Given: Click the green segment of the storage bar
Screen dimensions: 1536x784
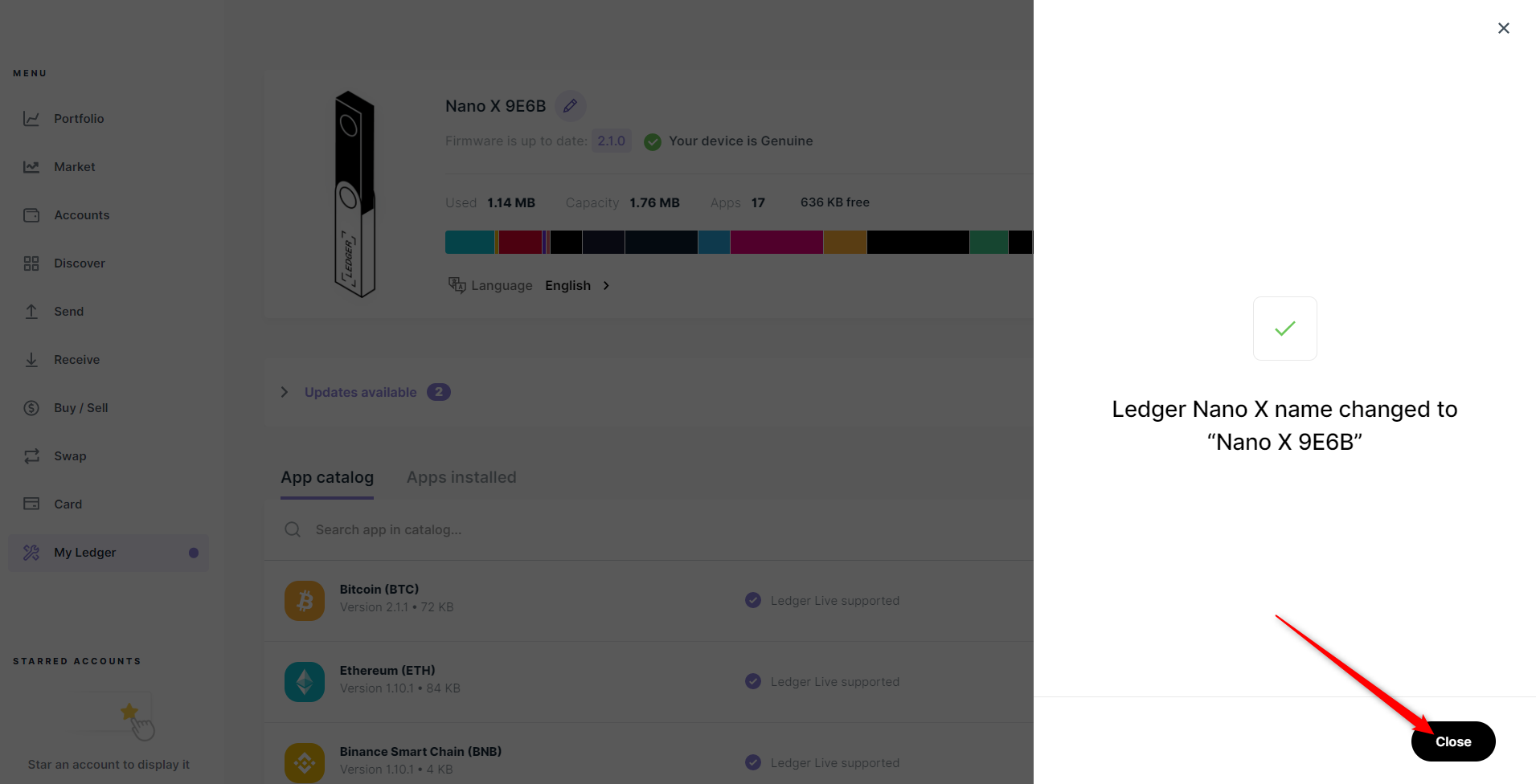Looking at the screenshot, I should point(989,242).
